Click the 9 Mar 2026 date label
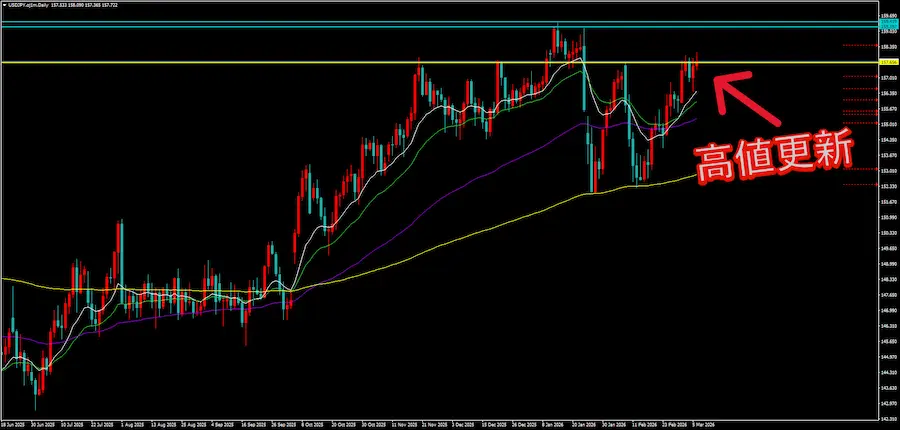 tap(701, 423)
